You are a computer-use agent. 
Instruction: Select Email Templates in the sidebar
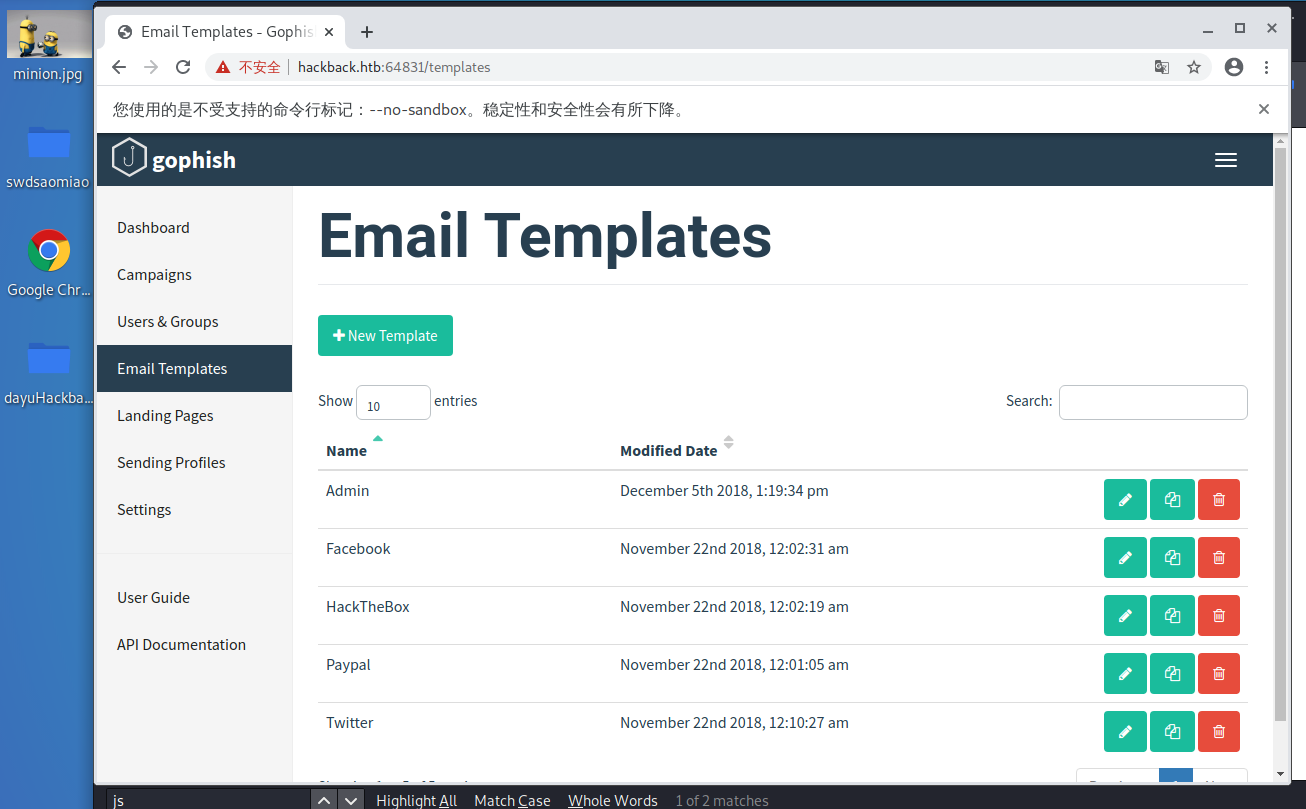(194, 369)
